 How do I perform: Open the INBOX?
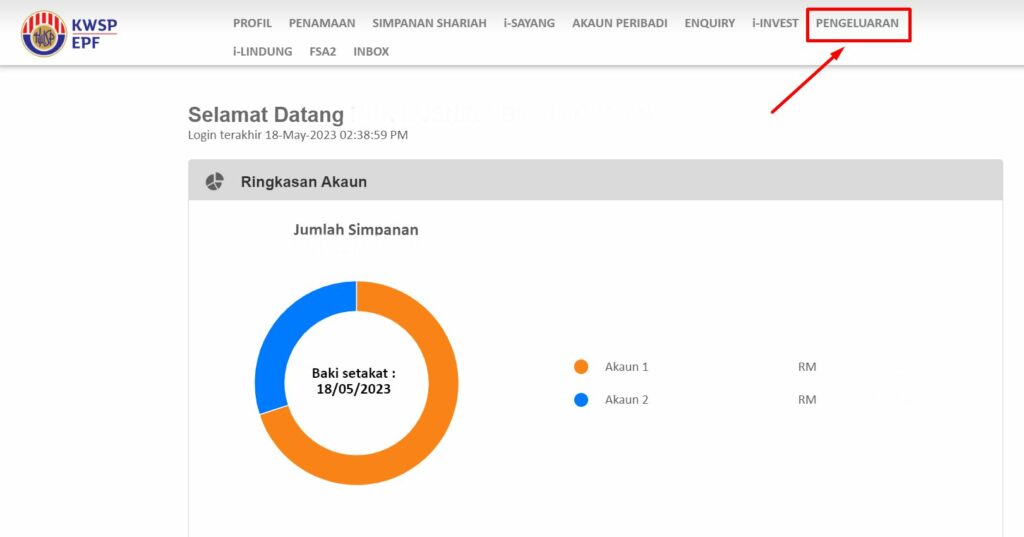(371, 51)
